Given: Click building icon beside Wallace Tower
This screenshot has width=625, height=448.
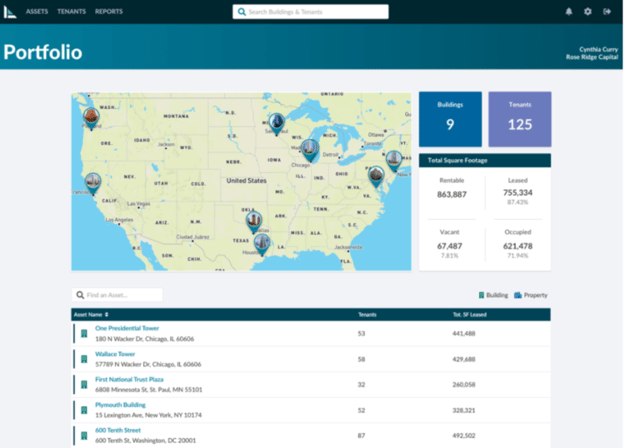Looking at the screenshot, I should pyautogui.click(x=84, y=359).
